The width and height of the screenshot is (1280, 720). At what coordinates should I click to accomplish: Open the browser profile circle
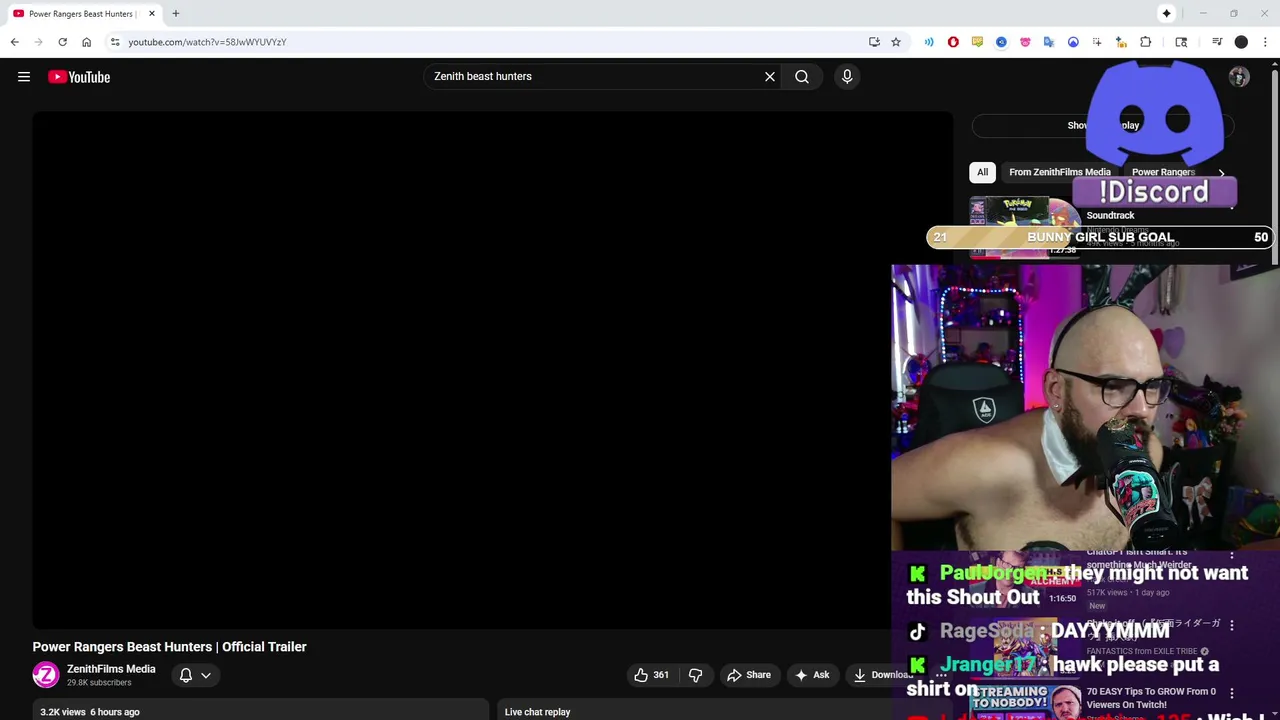[1241, 42]
